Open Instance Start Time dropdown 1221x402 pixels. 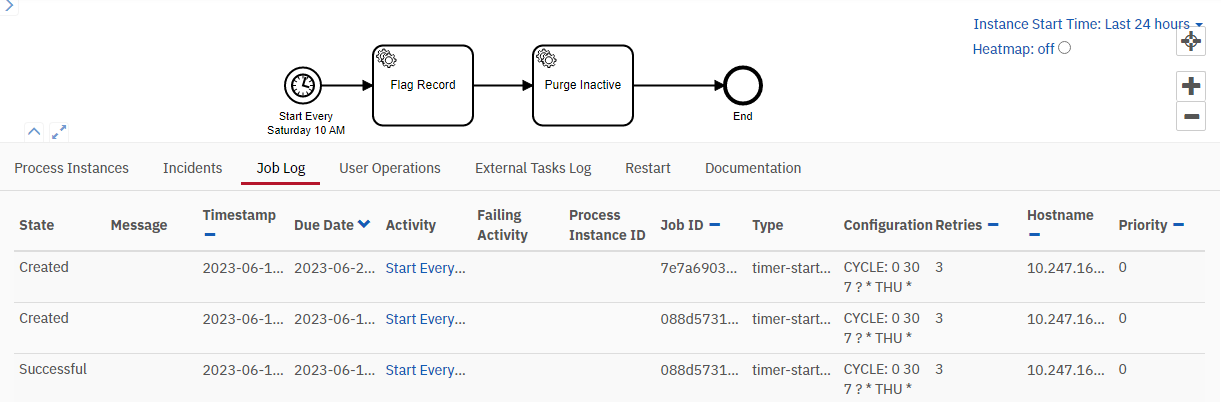(1088, 24)
